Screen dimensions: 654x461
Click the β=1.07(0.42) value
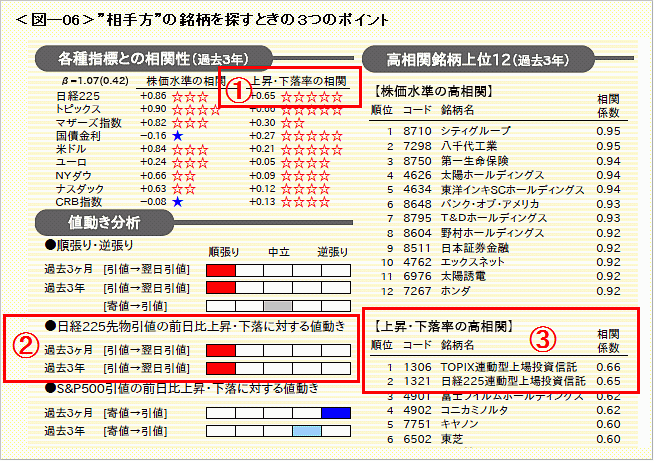tap(95, 81)
